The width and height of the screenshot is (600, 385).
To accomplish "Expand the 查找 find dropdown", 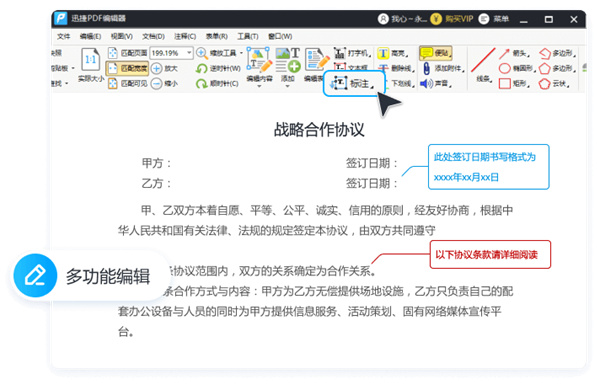I will pyautogui.click(x=67, y=83).
